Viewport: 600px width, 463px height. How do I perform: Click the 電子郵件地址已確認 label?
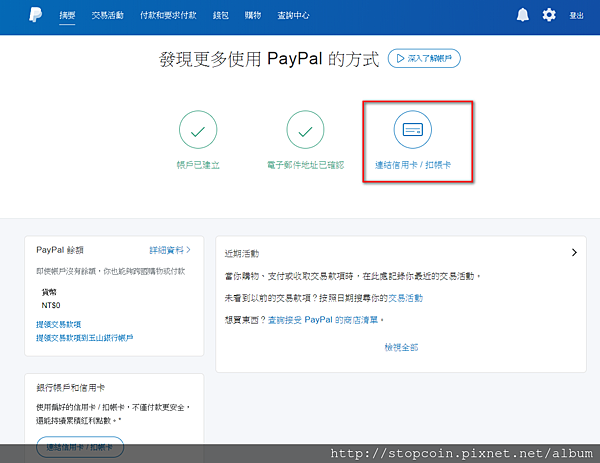click(305, 165)
